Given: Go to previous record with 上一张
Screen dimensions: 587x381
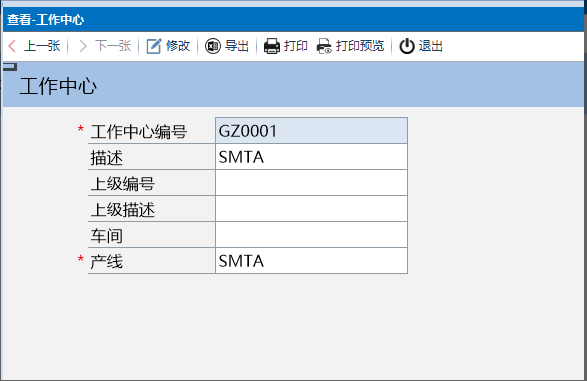Looking at the screenshot, I should coord(42,46).
